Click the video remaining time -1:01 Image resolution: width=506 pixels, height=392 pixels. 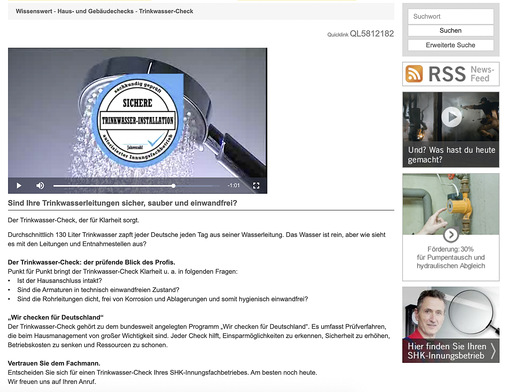pyautogui.click(x=233, y=186)
